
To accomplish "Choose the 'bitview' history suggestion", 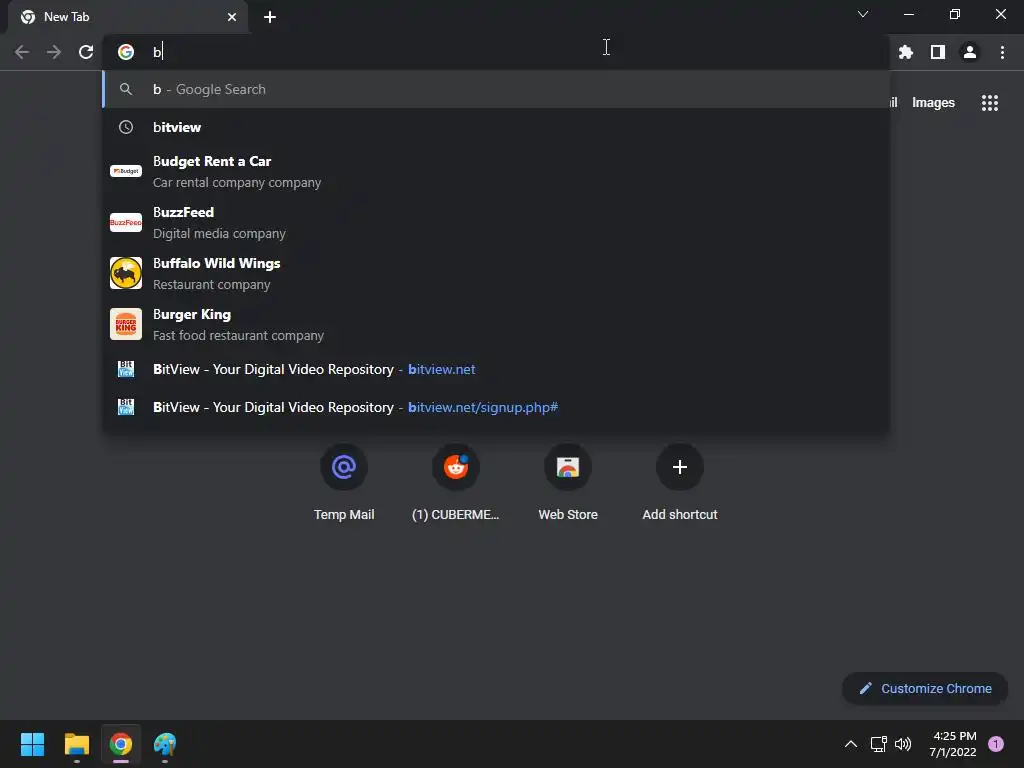I will (x=496, y=127).
